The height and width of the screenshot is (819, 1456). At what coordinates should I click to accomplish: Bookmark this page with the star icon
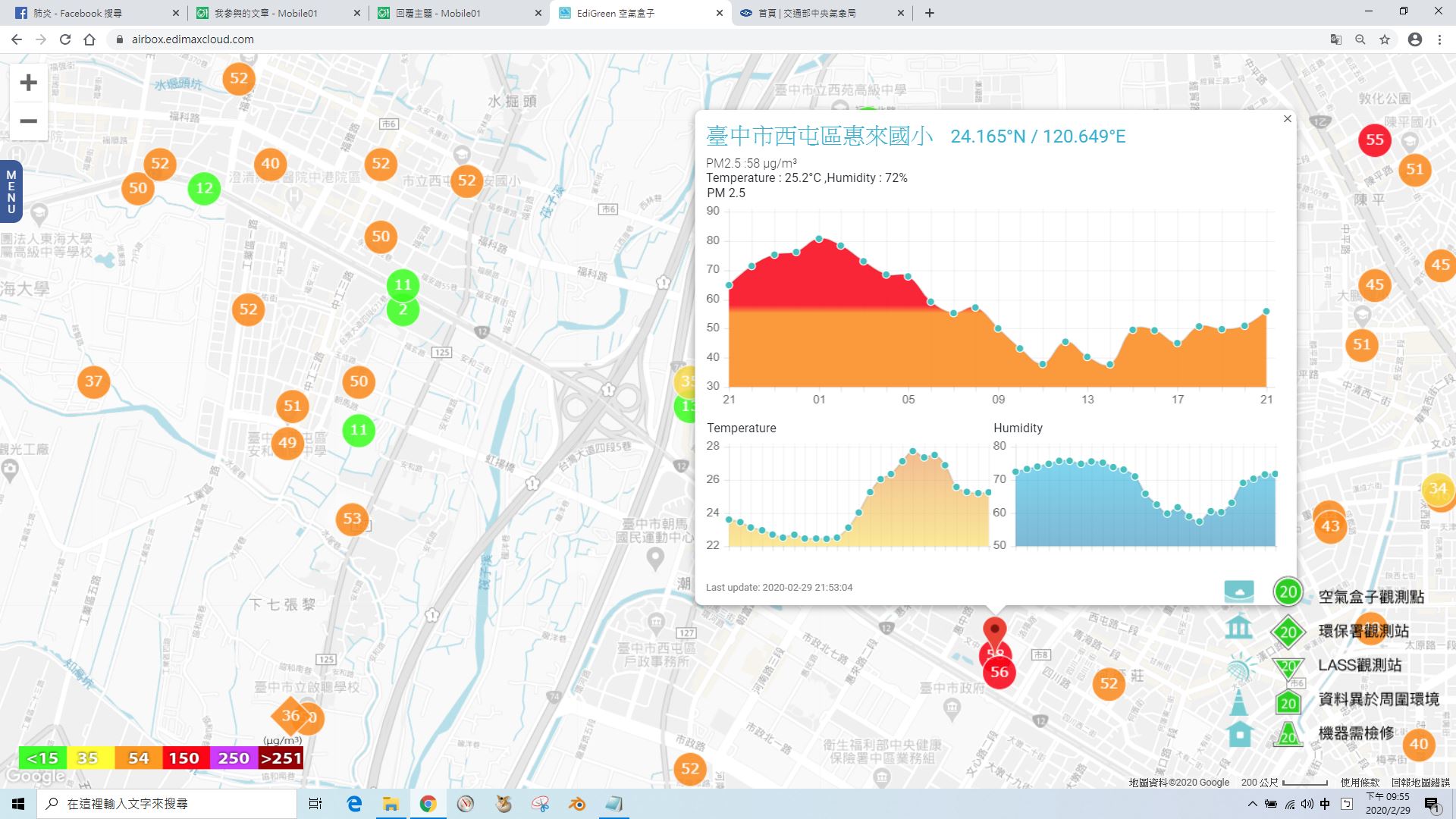(1385, 39)
